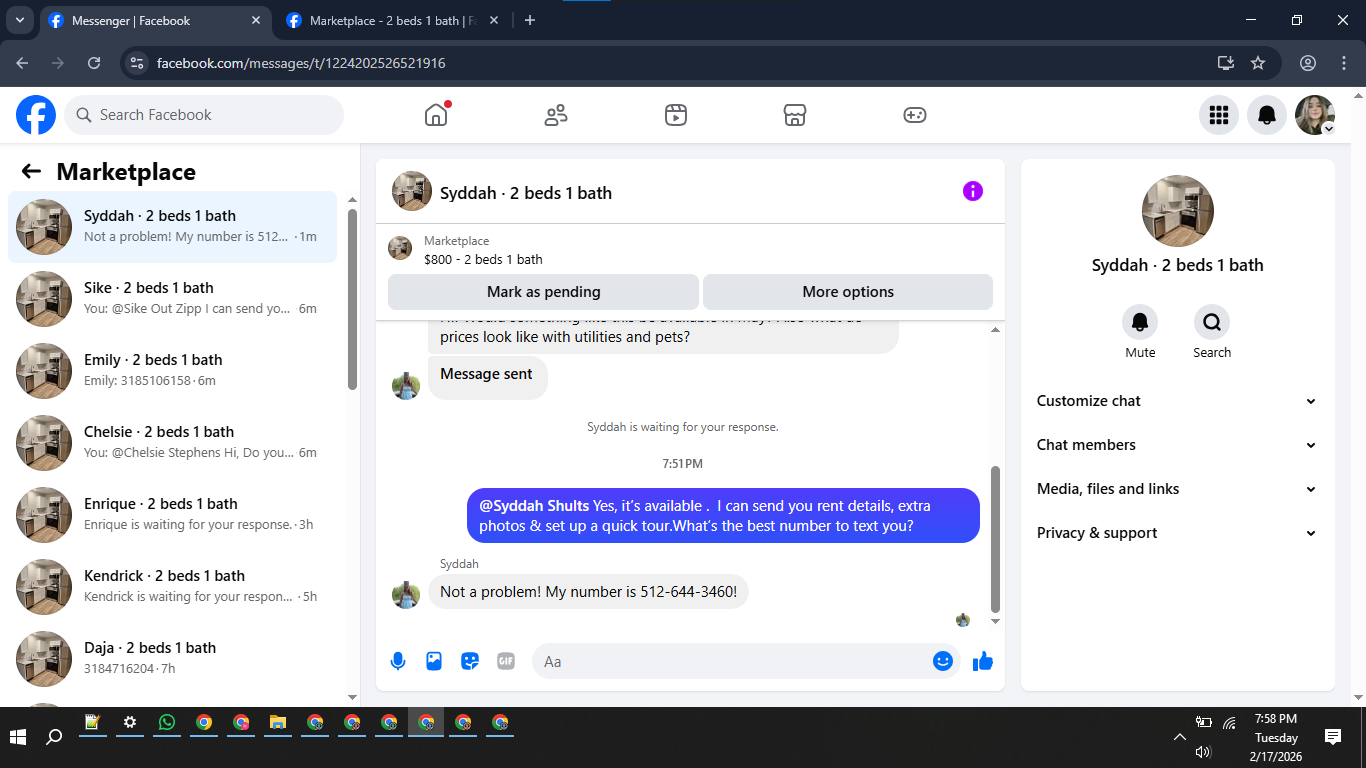1366x768 pixels.
Task: Open the Kendrick · 2 beds 1 bath conversation
Action: (173, 586)
